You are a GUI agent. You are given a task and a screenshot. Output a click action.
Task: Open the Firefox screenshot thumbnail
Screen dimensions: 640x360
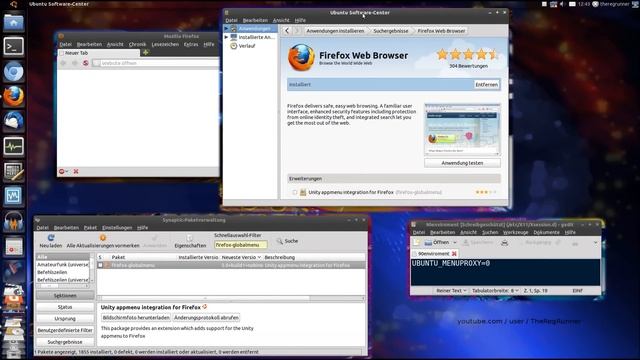(x=462, y=130)
